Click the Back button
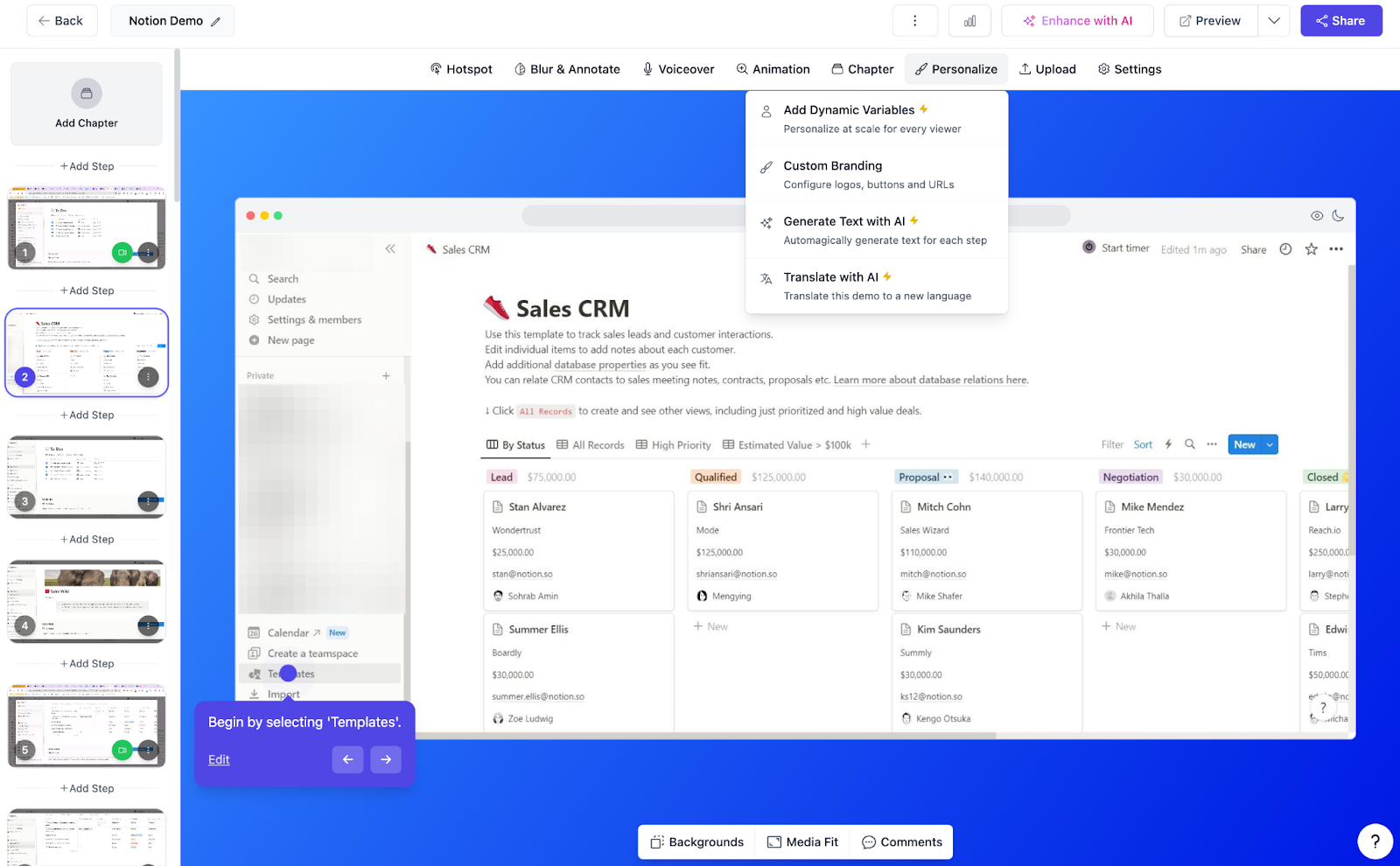1400x866 pixels. (61, 21)
